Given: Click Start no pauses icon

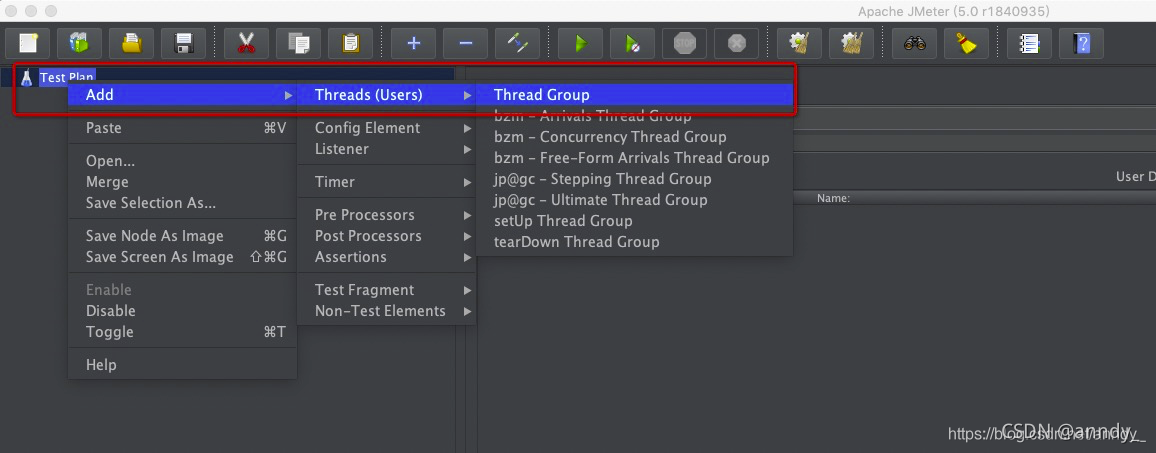Looking at the screenshot, I should tap(633, 44).
